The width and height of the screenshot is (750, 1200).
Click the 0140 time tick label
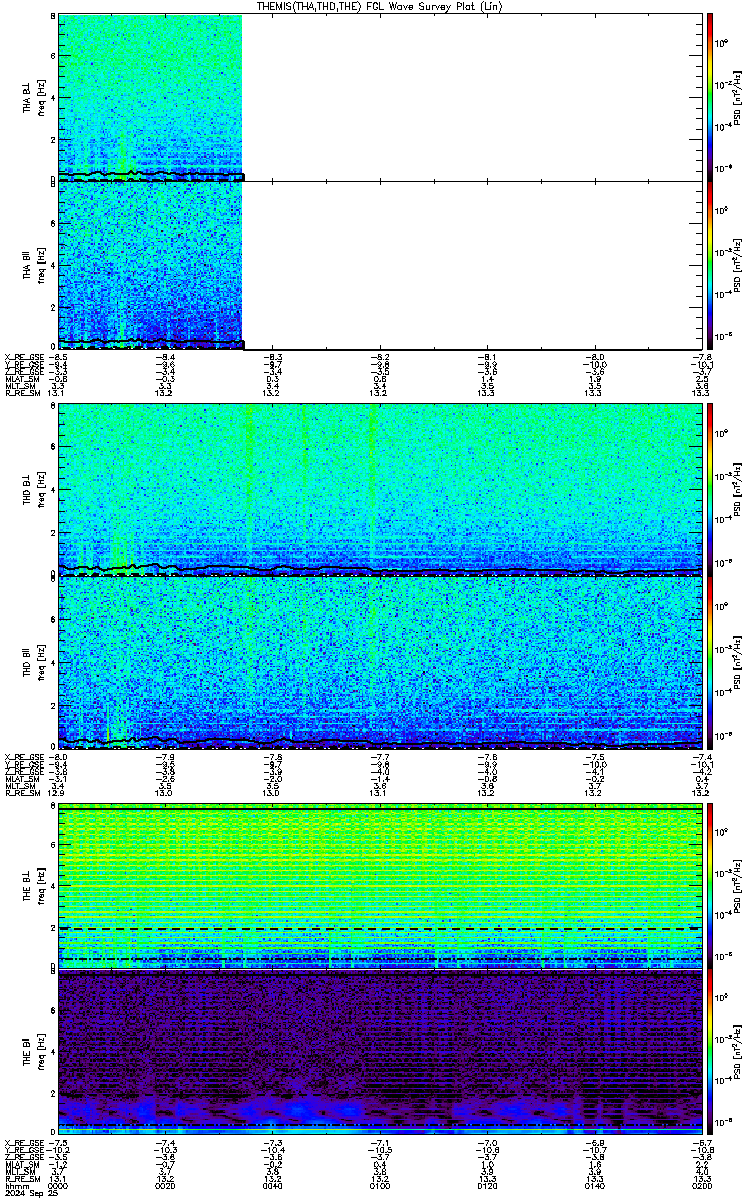[594, 1188]
